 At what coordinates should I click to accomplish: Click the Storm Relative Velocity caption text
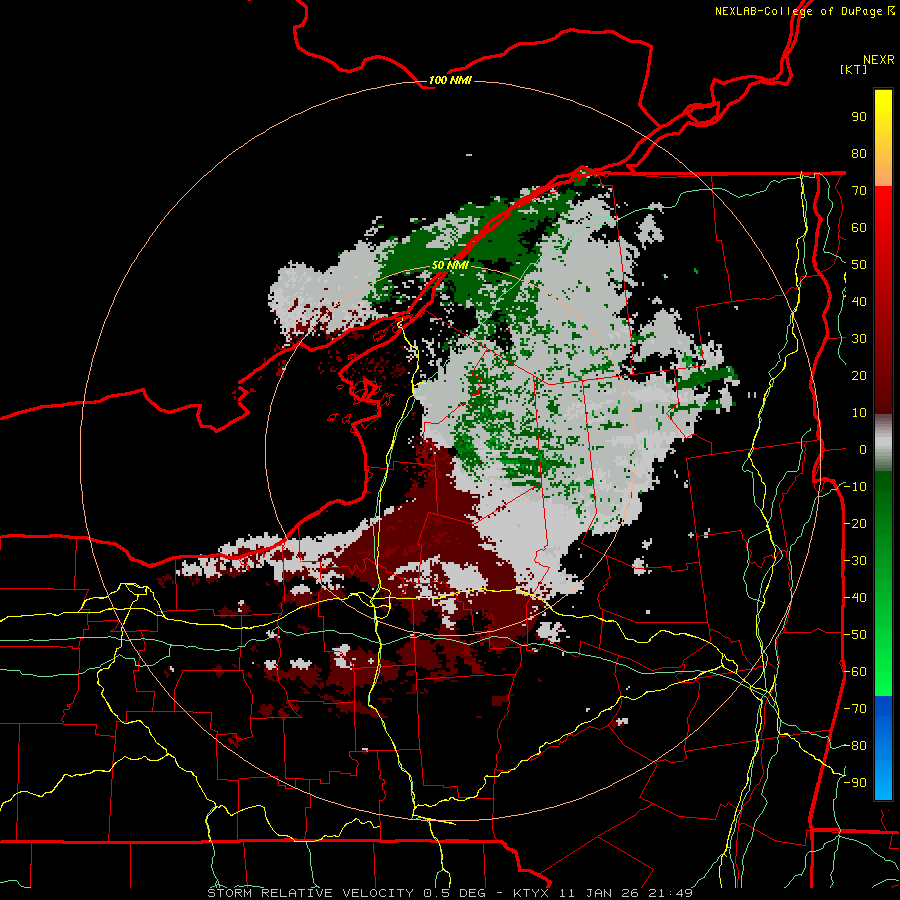450,893
